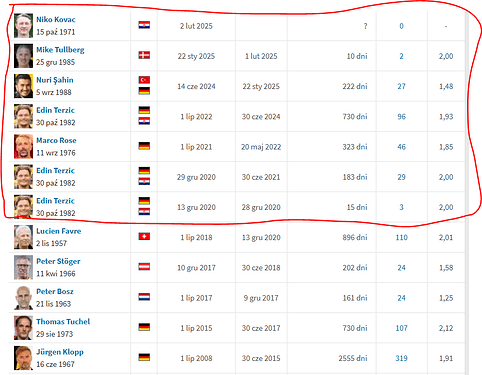The width and height of the screenshot is (482, 375).
Task: Open Thomas Tuchel's 107 matches link
Action: pos(401,328)
